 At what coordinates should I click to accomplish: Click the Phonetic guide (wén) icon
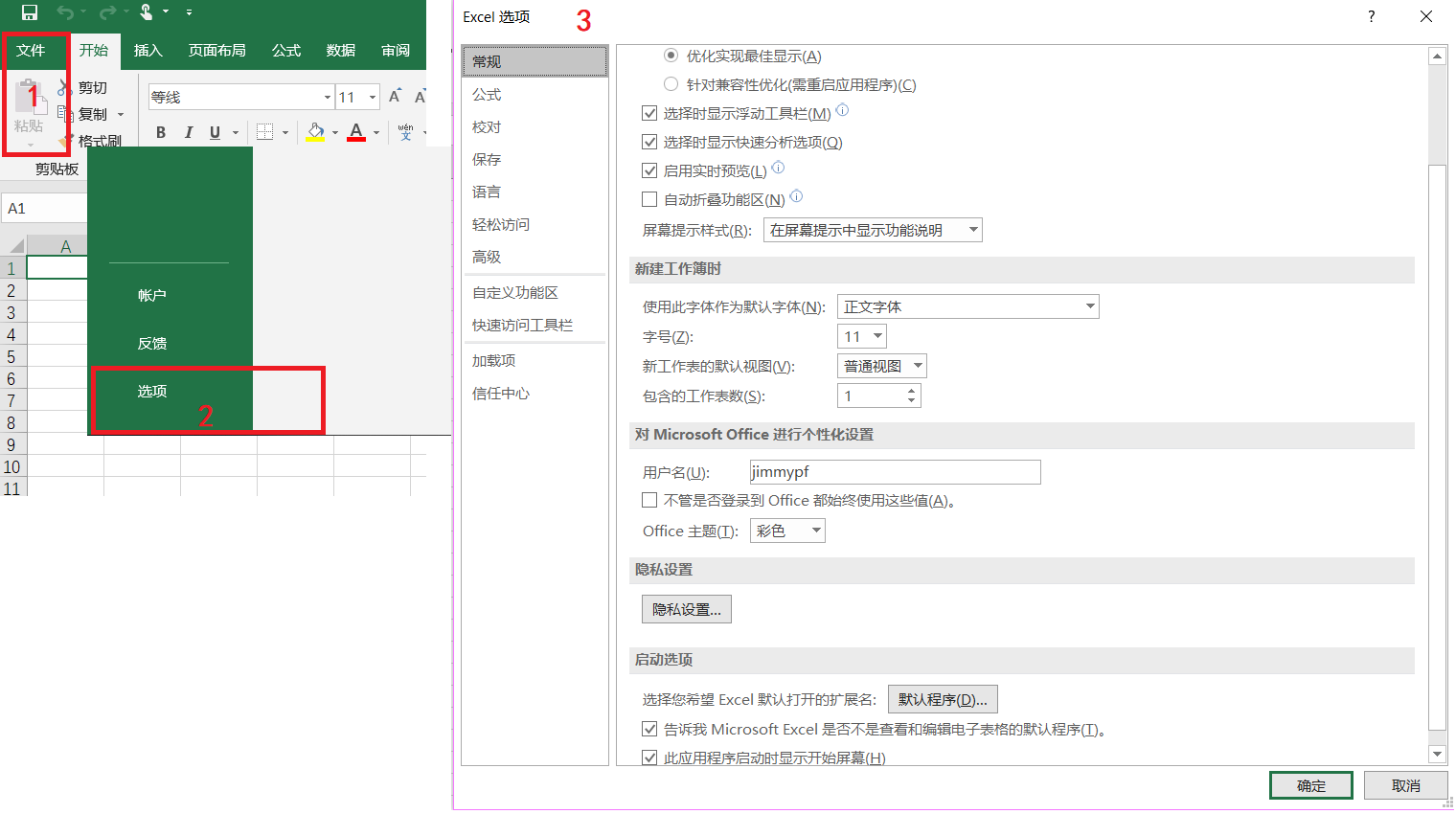(405, 132)
